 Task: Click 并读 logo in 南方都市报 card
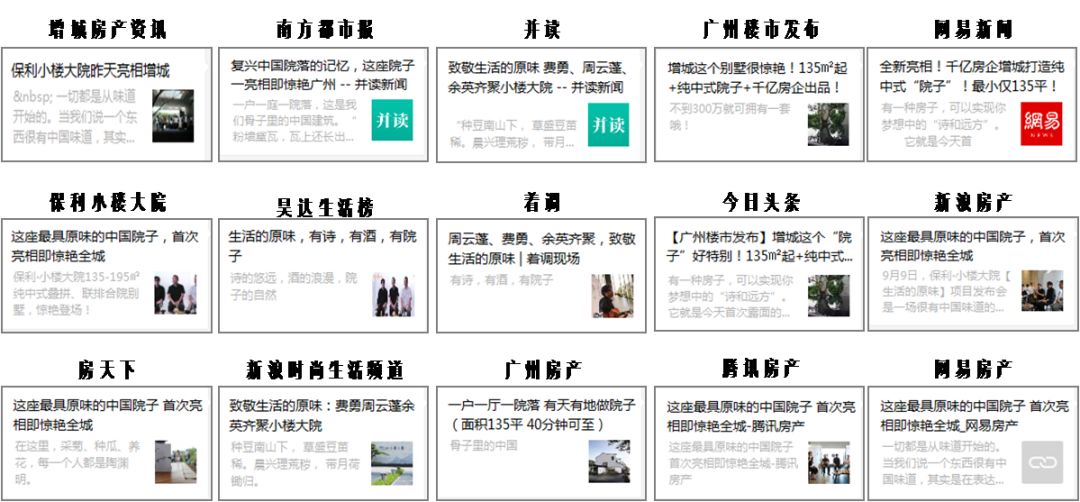click(392, 120)
